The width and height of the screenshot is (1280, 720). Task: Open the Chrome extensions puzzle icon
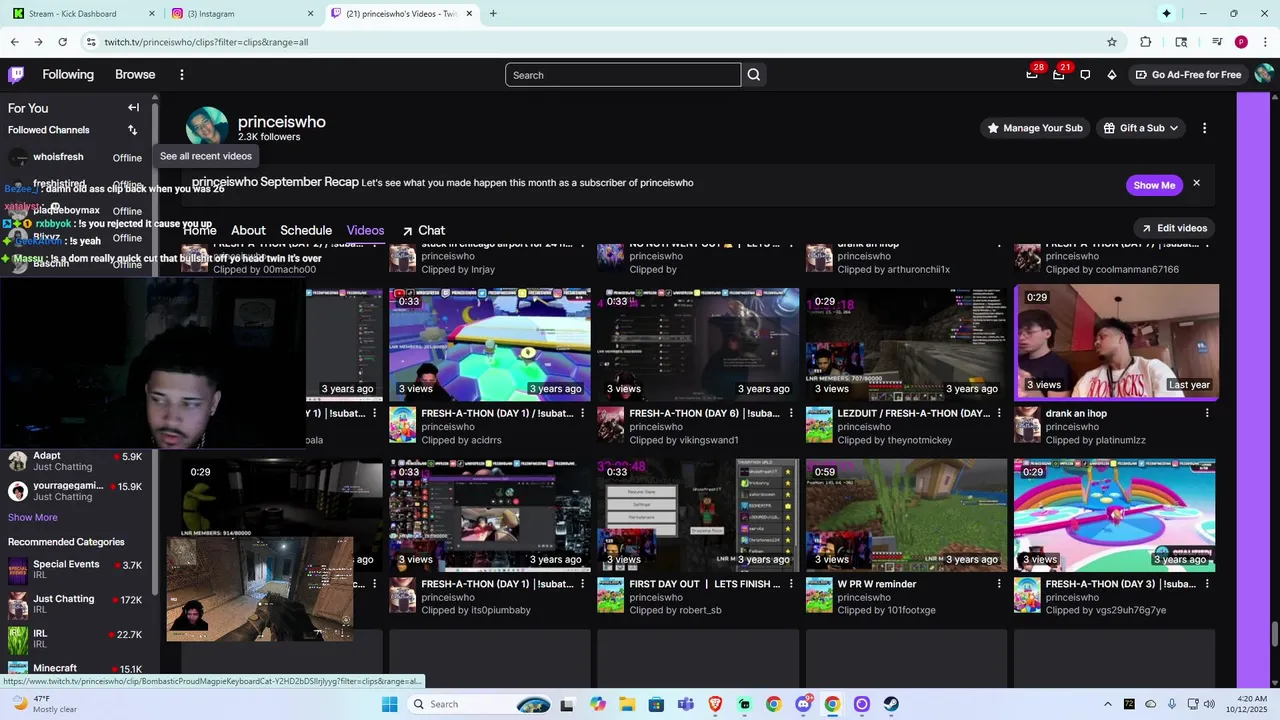click(x=1146, y=42)
